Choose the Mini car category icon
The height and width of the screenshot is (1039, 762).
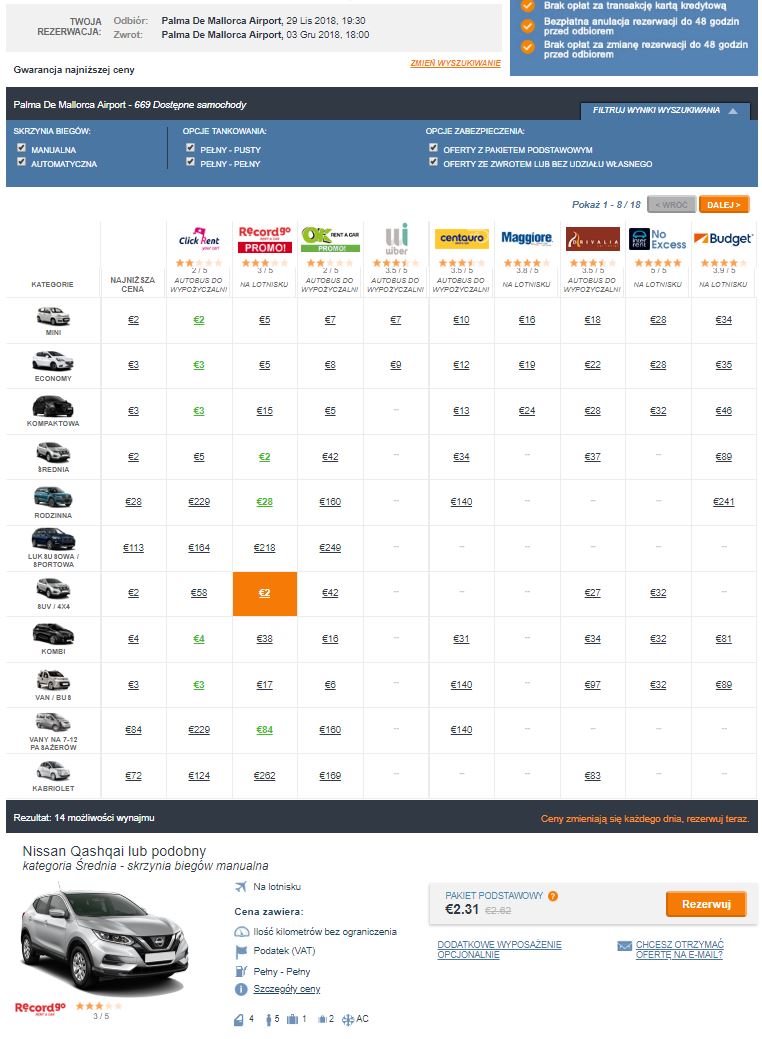[x=53, y=317]
